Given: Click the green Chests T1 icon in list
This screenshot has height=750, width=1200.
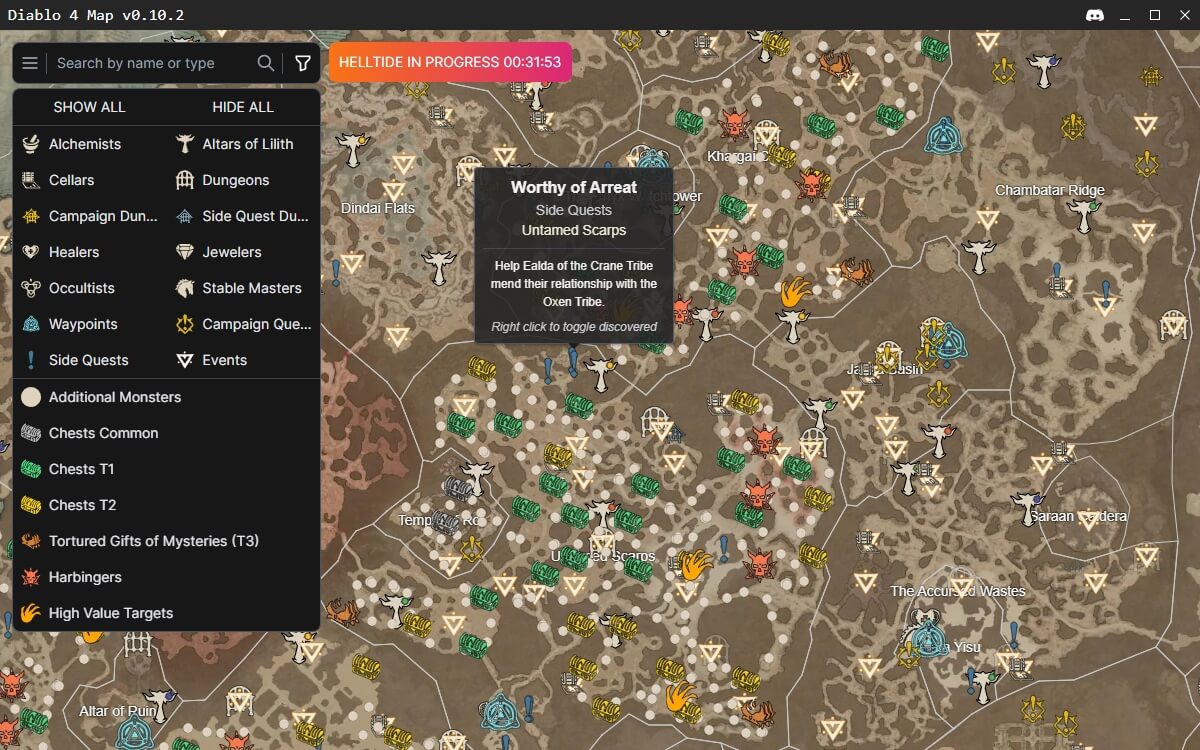Looking at the screenshot, I should tap(31, 469).
